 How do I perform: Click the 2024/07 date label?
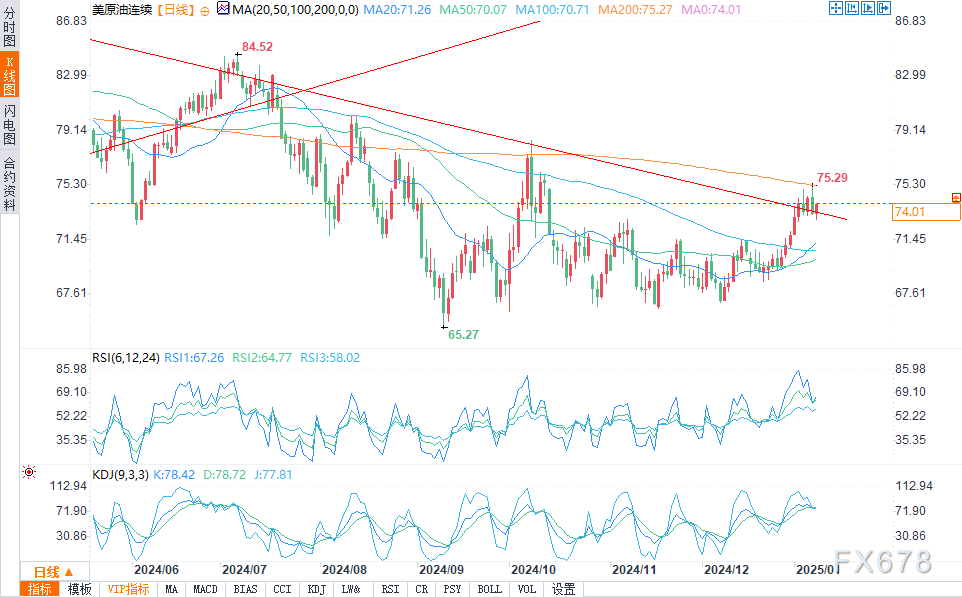[244, 569]
